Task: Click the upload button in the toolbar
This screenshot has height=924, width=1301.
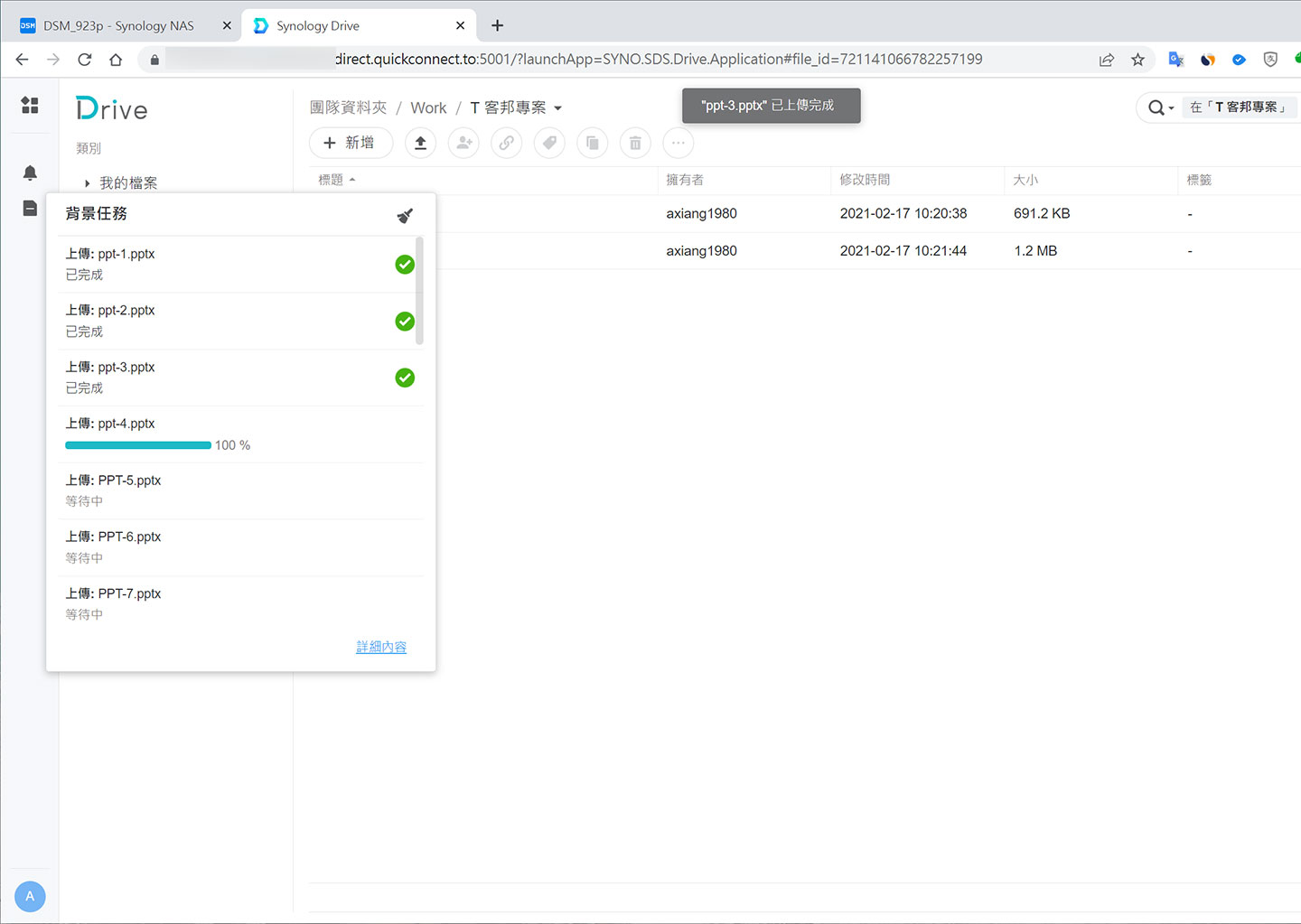Action: pyautogui.click(x=420, y=143)
